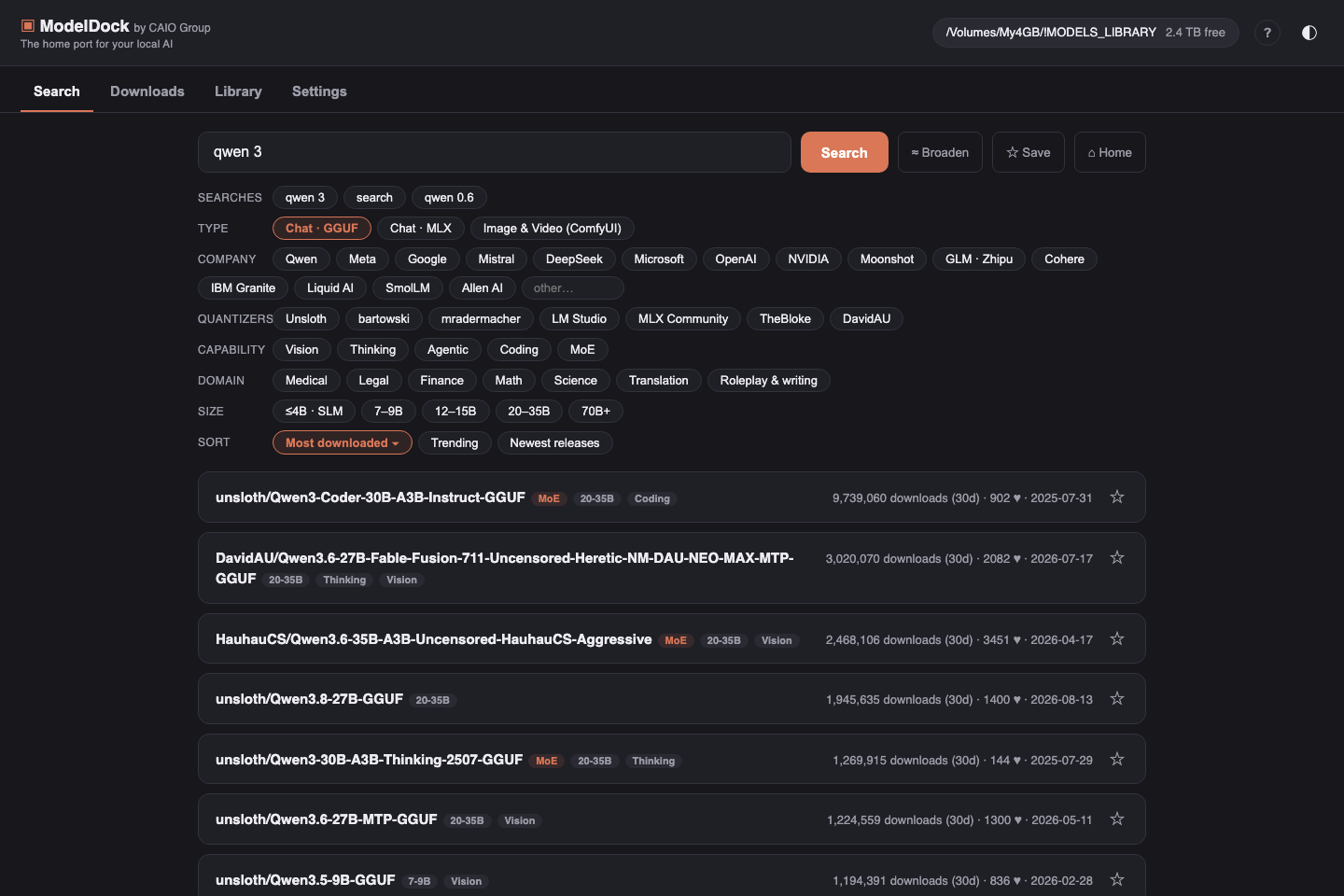Star the Qwen3-30B-A3B-Thinking-2507-GGUF result
This screenshot has width=1344, height=896.
click(1117, 760)
